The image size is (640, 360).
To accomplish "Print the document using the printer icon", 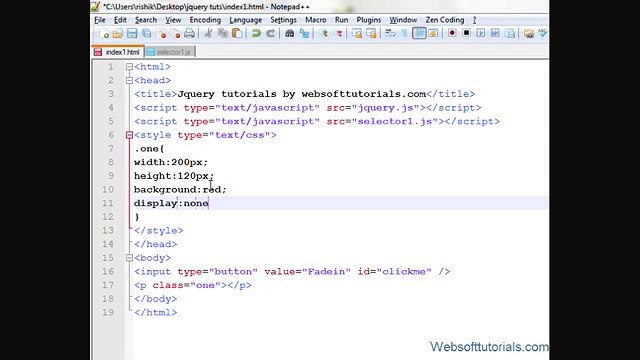I will tap(189, 33).
